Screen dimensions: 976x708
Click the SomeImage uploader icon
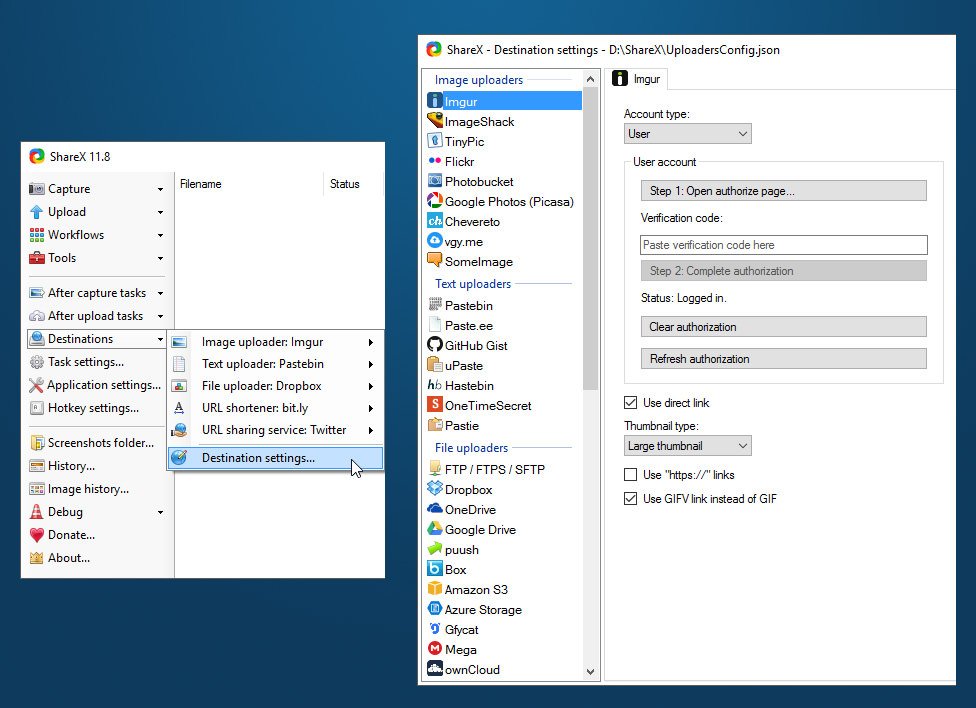pos(435,260)
